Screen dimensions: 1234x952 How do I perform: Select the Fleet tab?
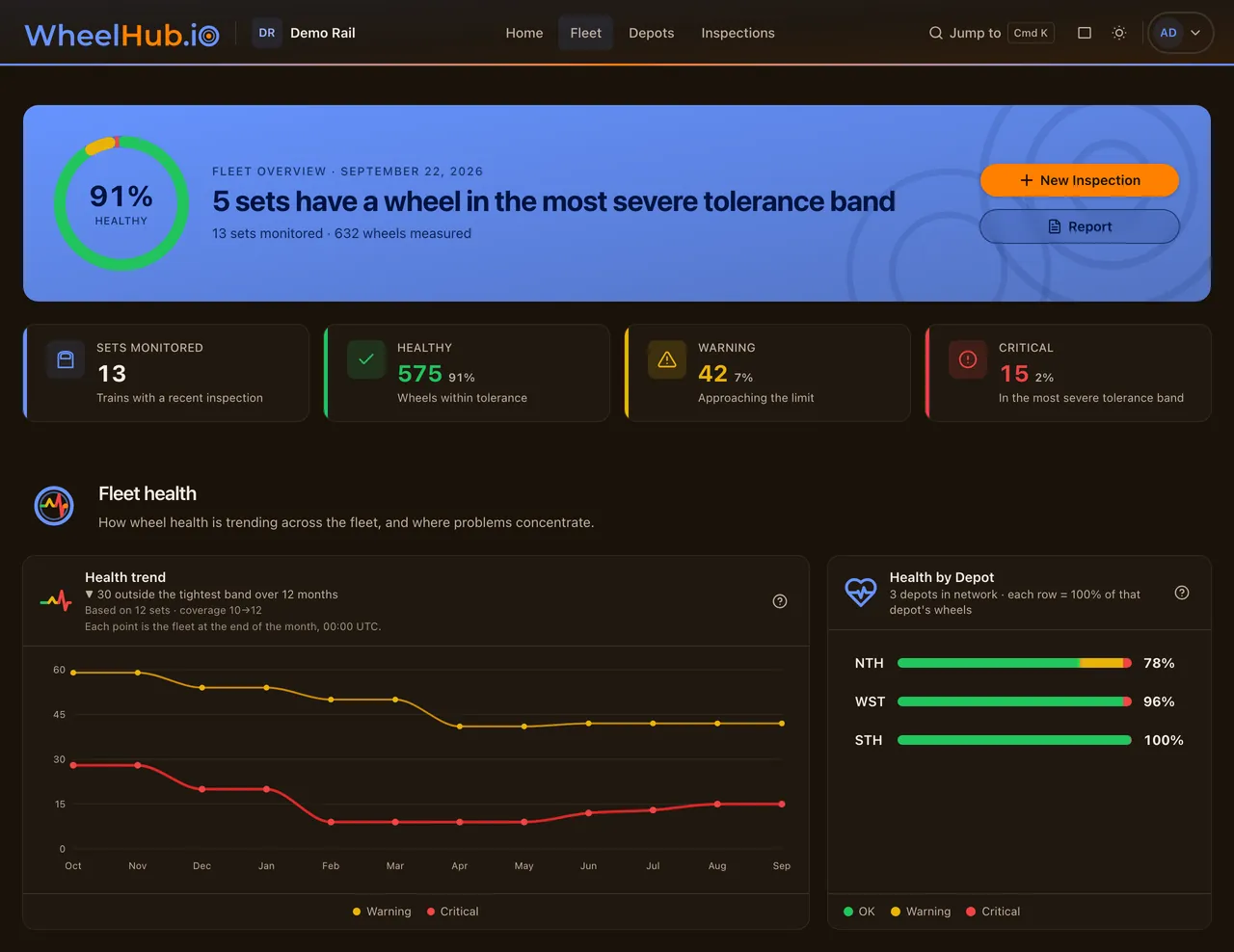(585, 33)
